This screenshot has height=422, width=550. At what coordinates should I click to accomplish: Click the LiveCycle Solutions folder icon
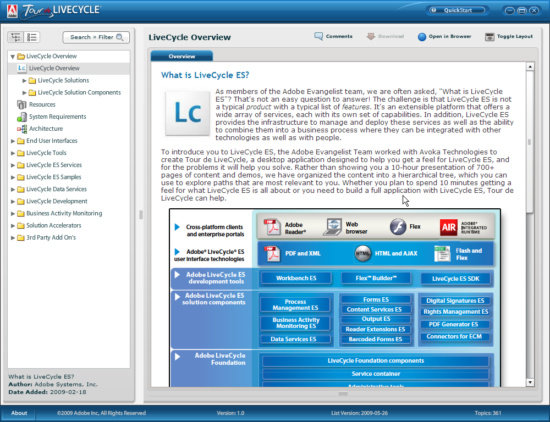point(32,81)
